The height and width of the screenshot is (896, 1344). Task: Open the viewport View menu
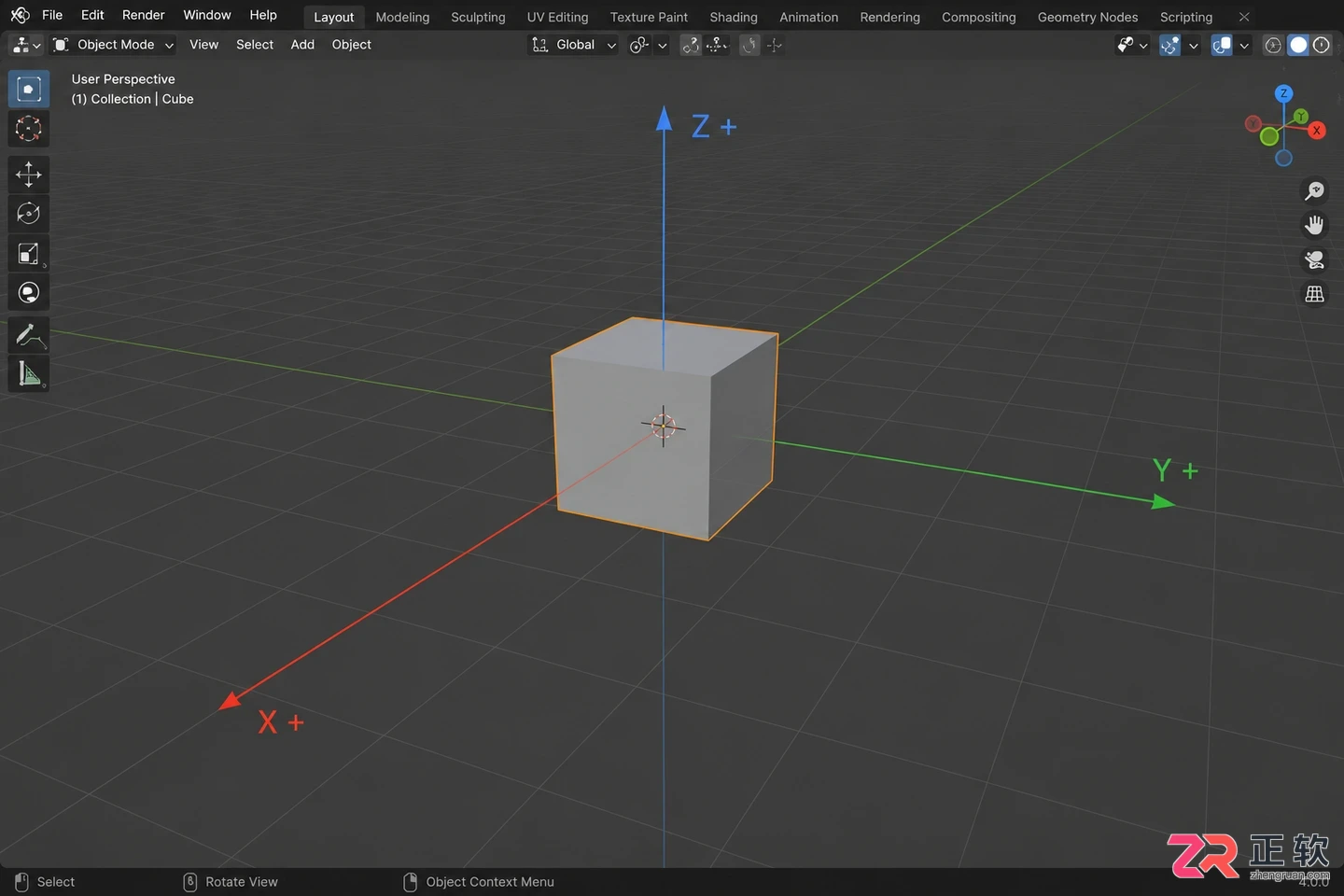pyautogui.click(x=203, y=45)
